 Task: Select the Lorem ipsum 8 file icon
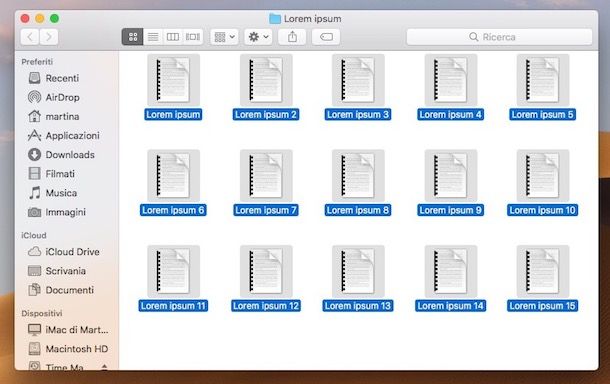(358, 175)
